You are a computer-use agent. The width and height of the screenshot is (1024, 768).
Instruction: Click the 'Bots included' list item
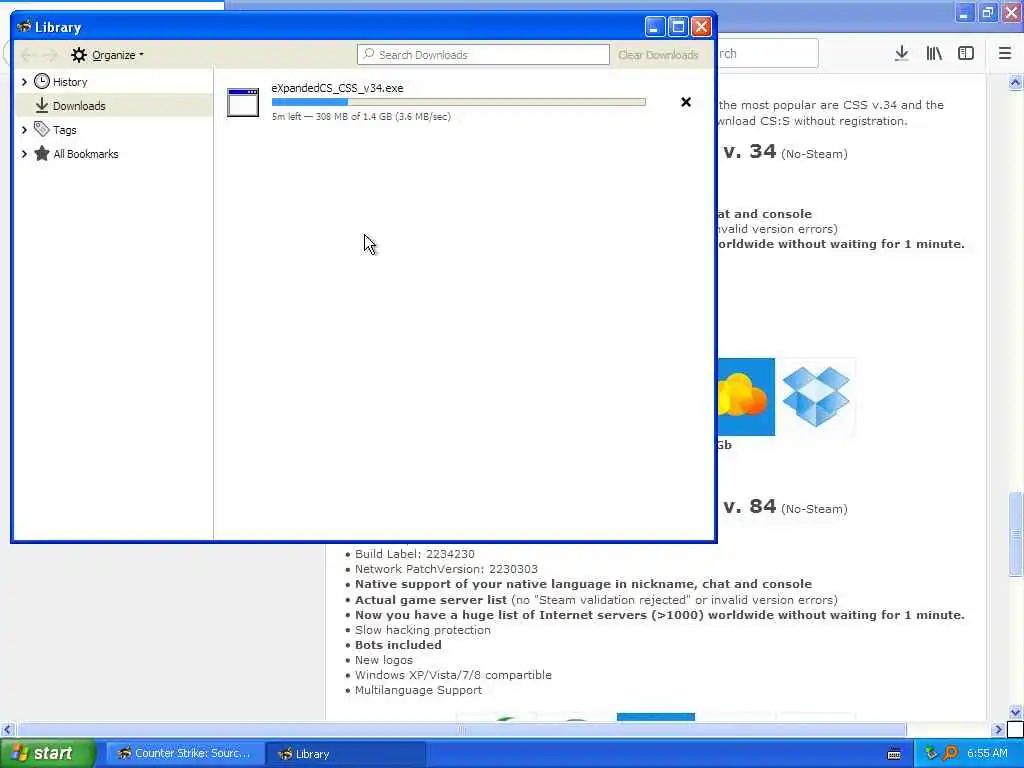tap(398, 645)
